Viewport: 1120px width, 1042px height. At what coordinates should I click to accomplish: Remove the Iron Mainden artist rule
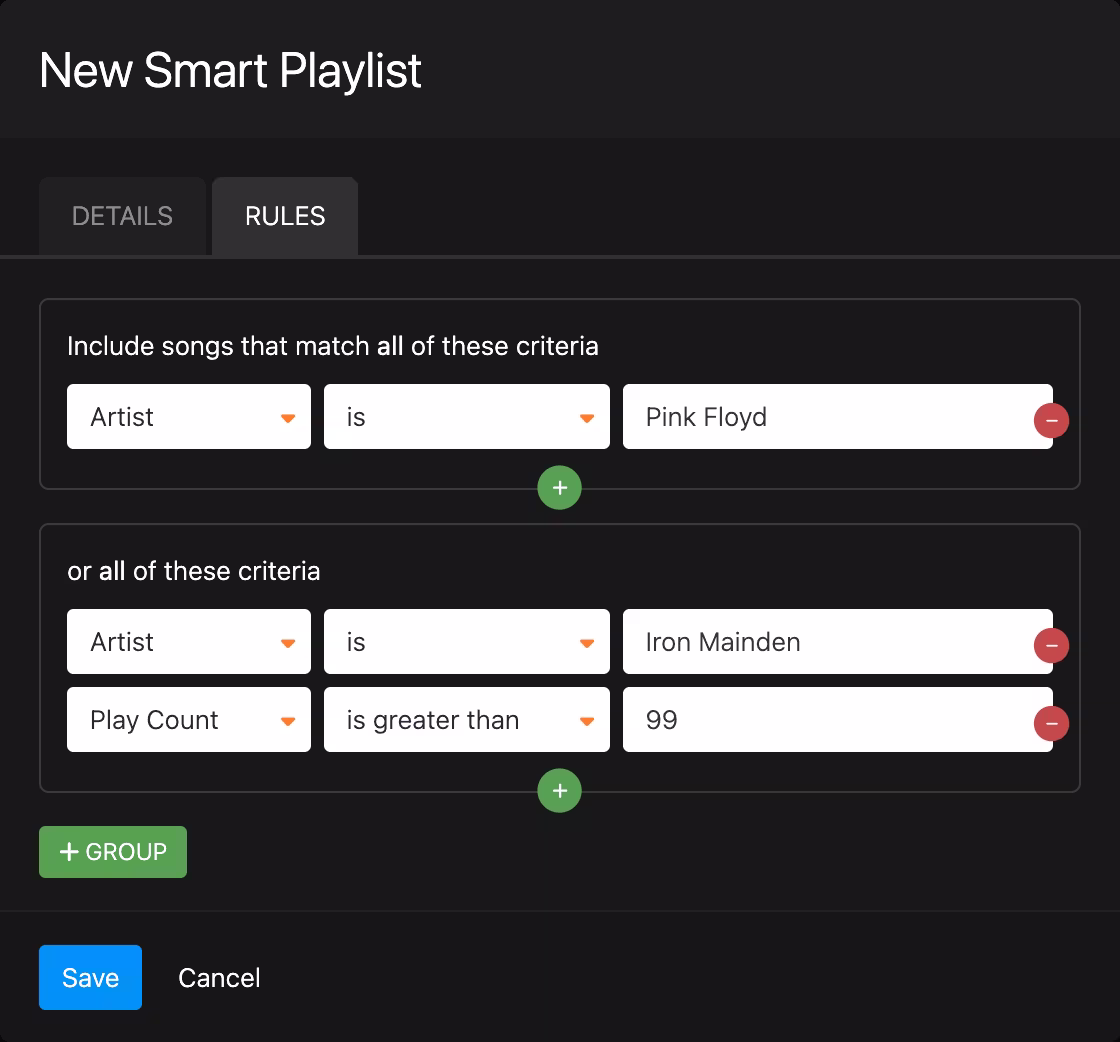point(1051,646)
